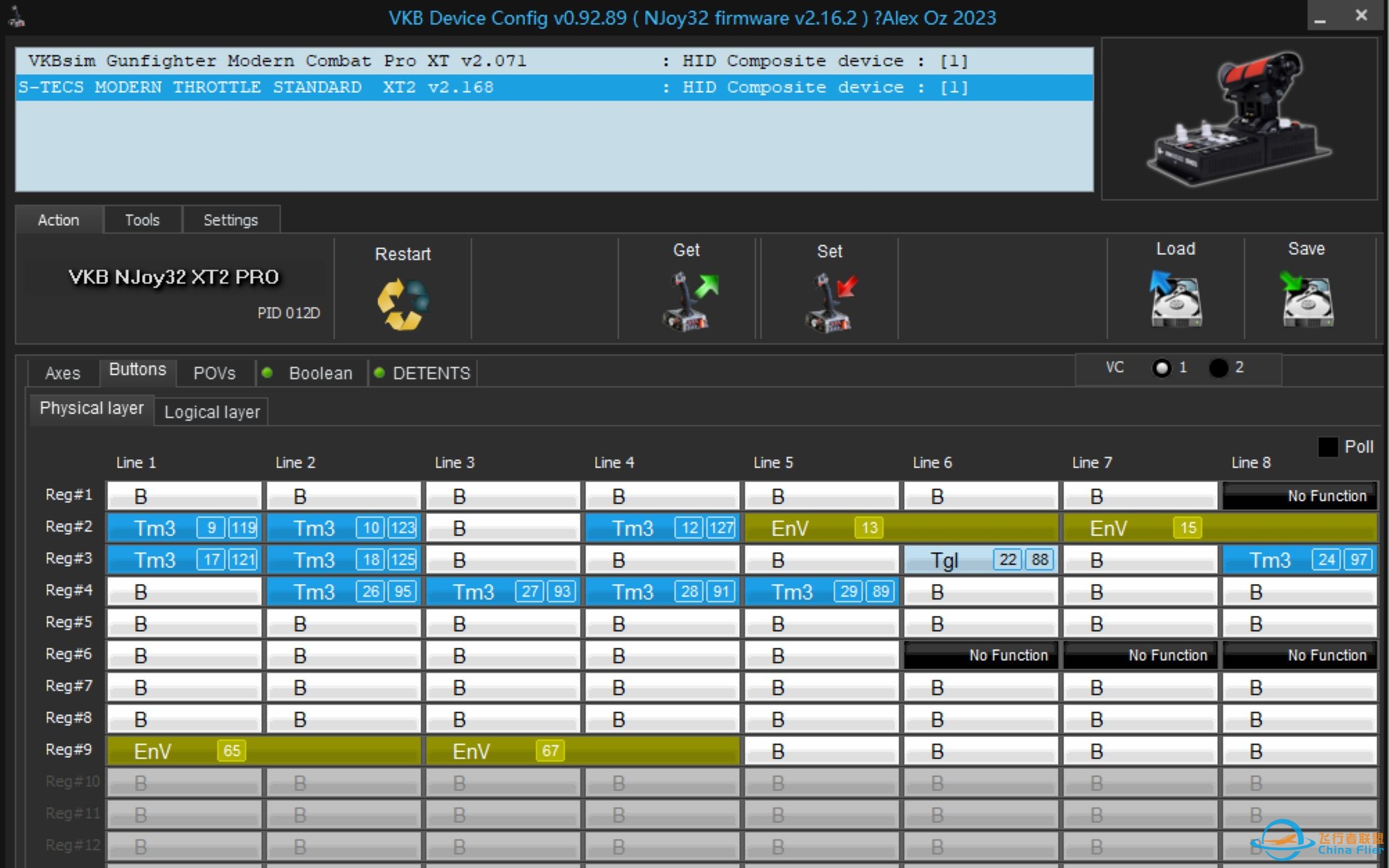The image size is (1389, 868).
Task: Click the Tm3 18 125 cell in Reg#3
Action: [x=344, y=560]
